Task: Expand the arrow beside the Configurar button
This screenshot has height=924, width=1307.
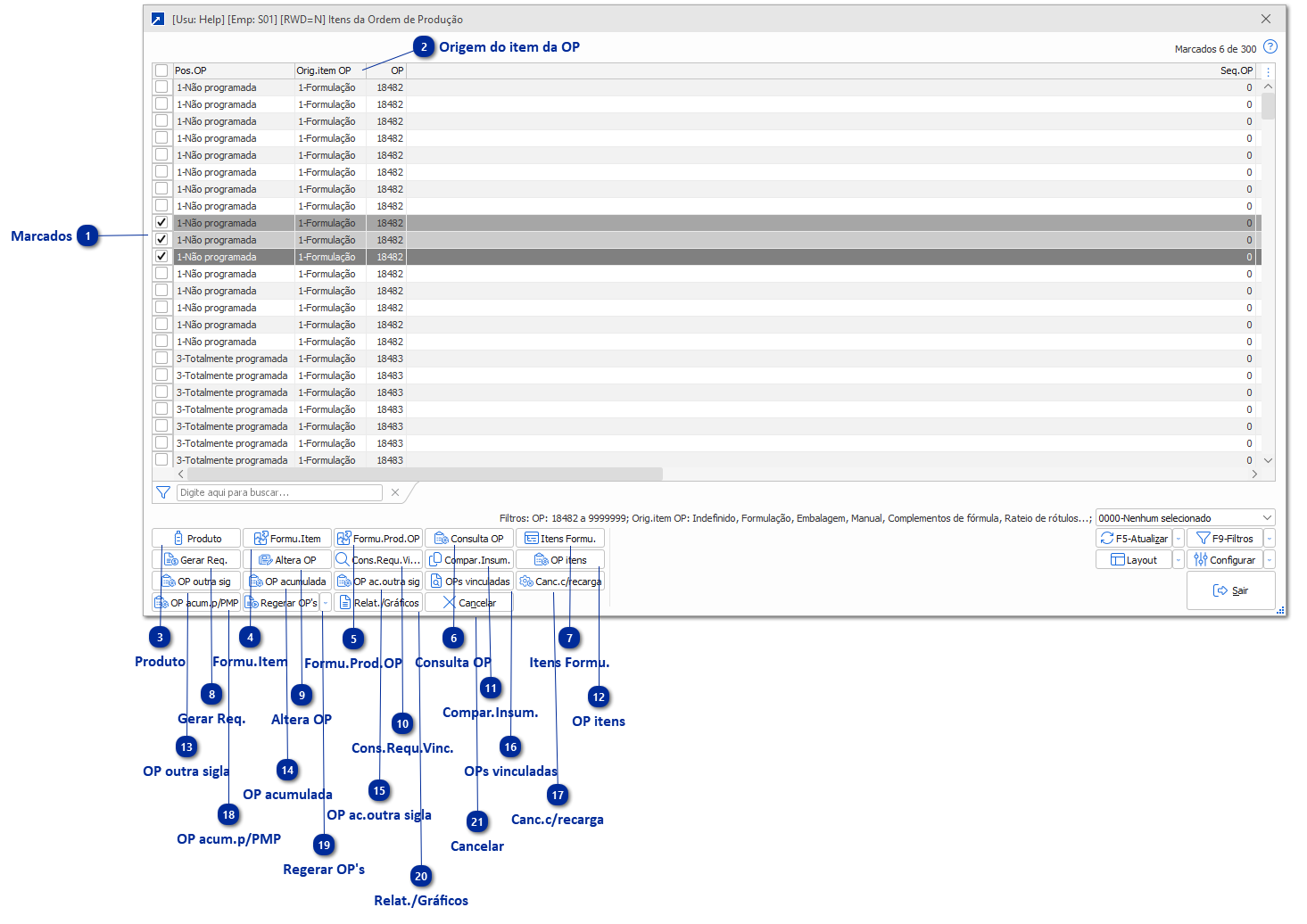Action: (1270, 560)
